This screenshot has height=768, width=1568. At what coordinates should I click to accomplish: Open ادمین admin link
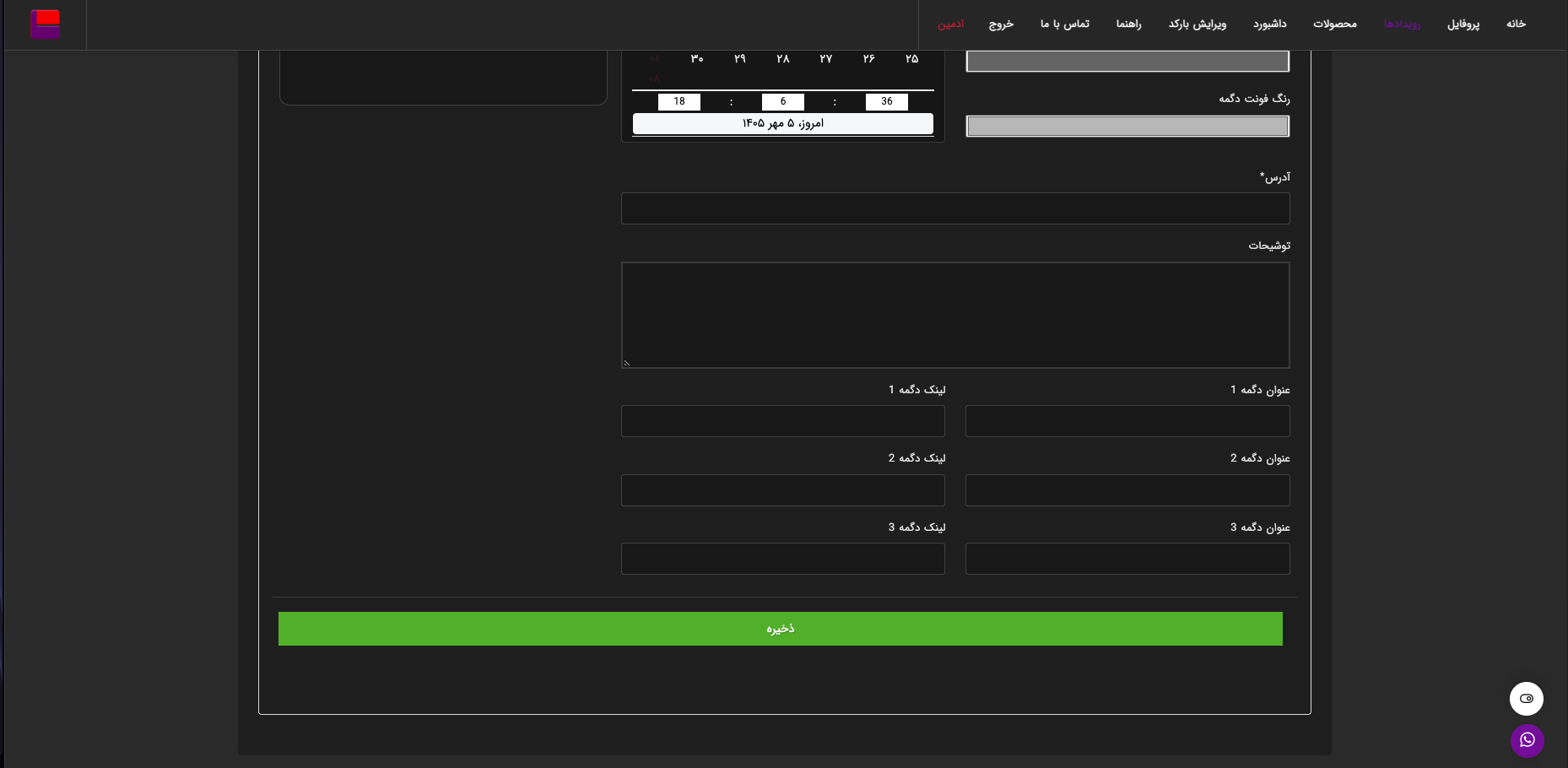[950, 24]
